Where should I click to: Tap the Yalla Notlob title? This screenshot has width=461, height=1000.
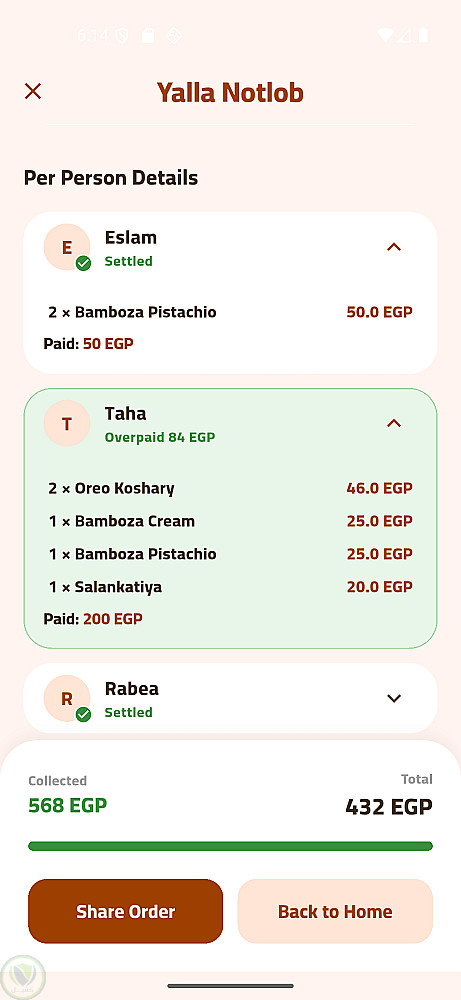click(x=230, y=92)
